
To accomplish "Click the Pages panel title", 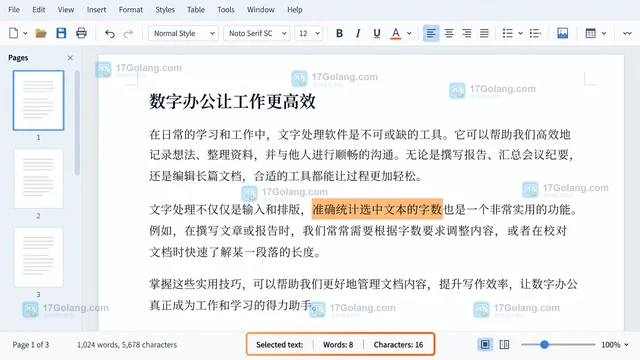I will click(18, 58).
